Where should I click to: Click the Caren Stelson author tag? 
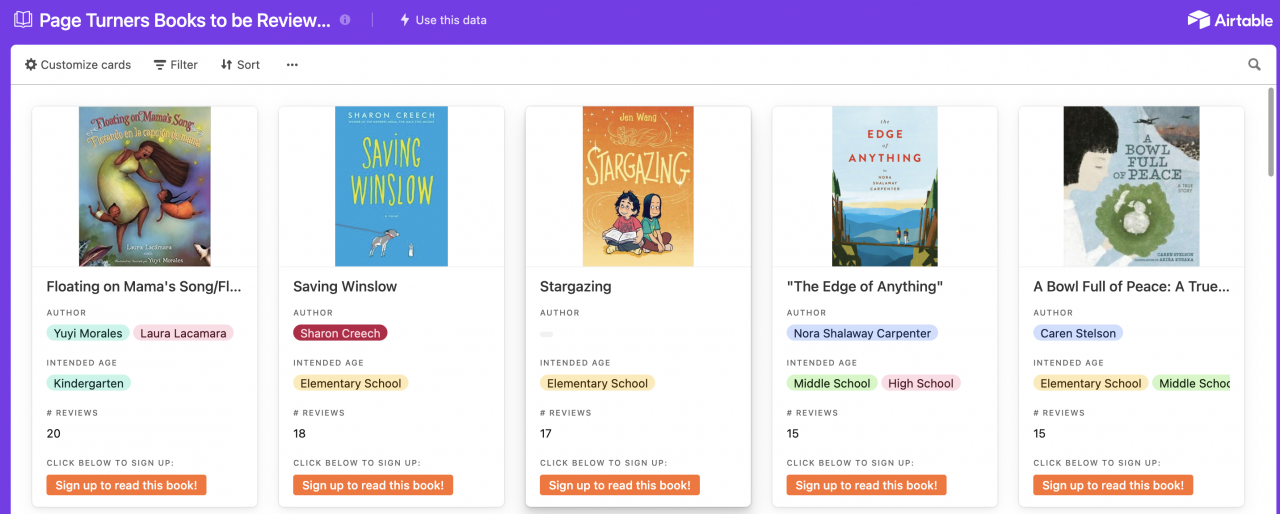click(x=1078, y=333)
